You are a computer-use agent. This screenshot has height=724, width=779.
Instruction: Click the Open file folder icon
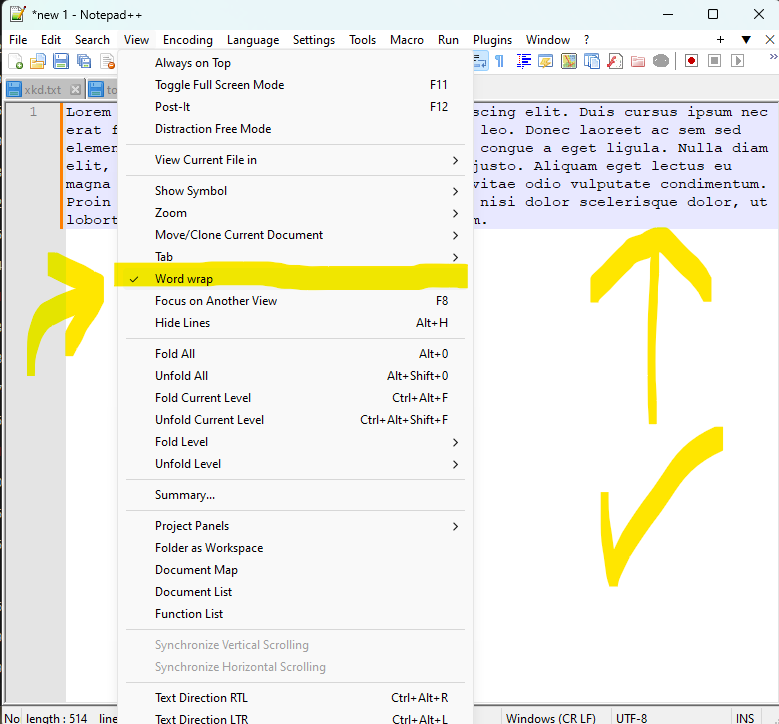point(38,61)
